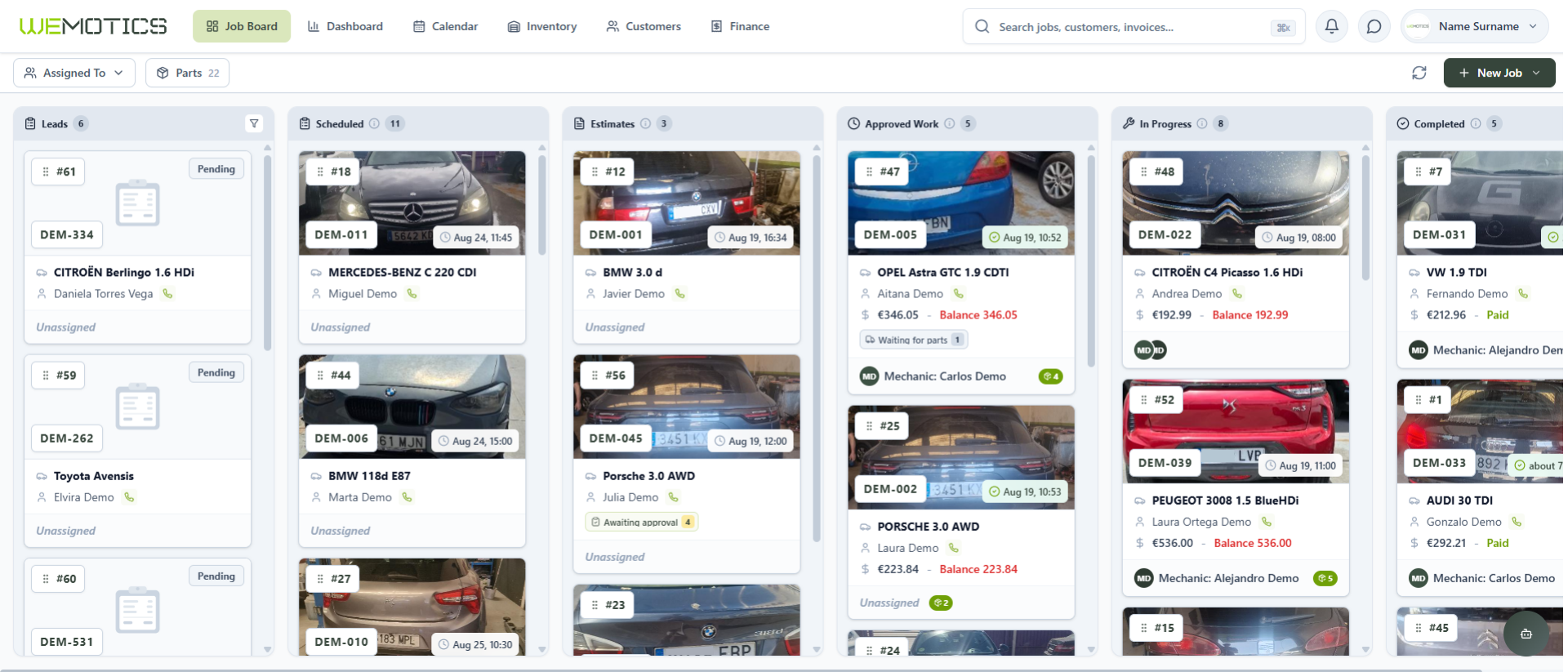Open the notifications bell
The width and height of the screenshot is (1568, 672).
[x=1331, y=26]
